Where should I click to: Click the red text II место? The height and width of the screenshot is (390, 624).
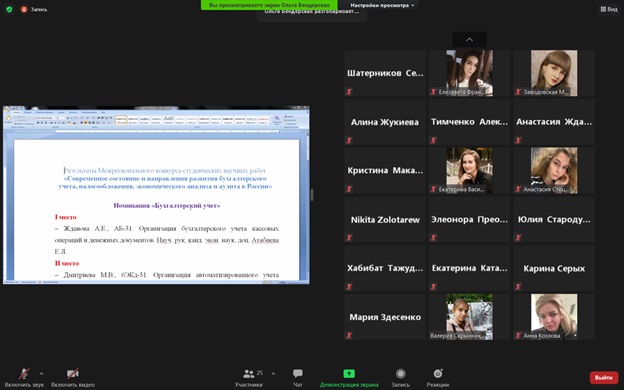pyautogui.click(x=67, y=263)
